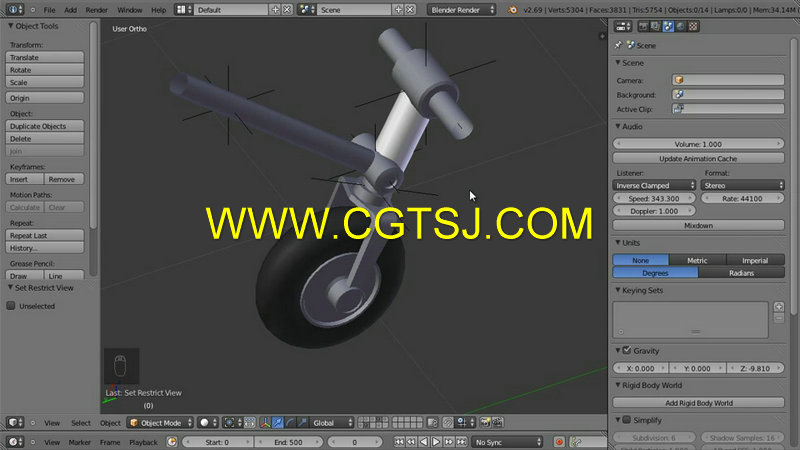Open the File menu
This screenshot has width=800, height=450.
49,10
